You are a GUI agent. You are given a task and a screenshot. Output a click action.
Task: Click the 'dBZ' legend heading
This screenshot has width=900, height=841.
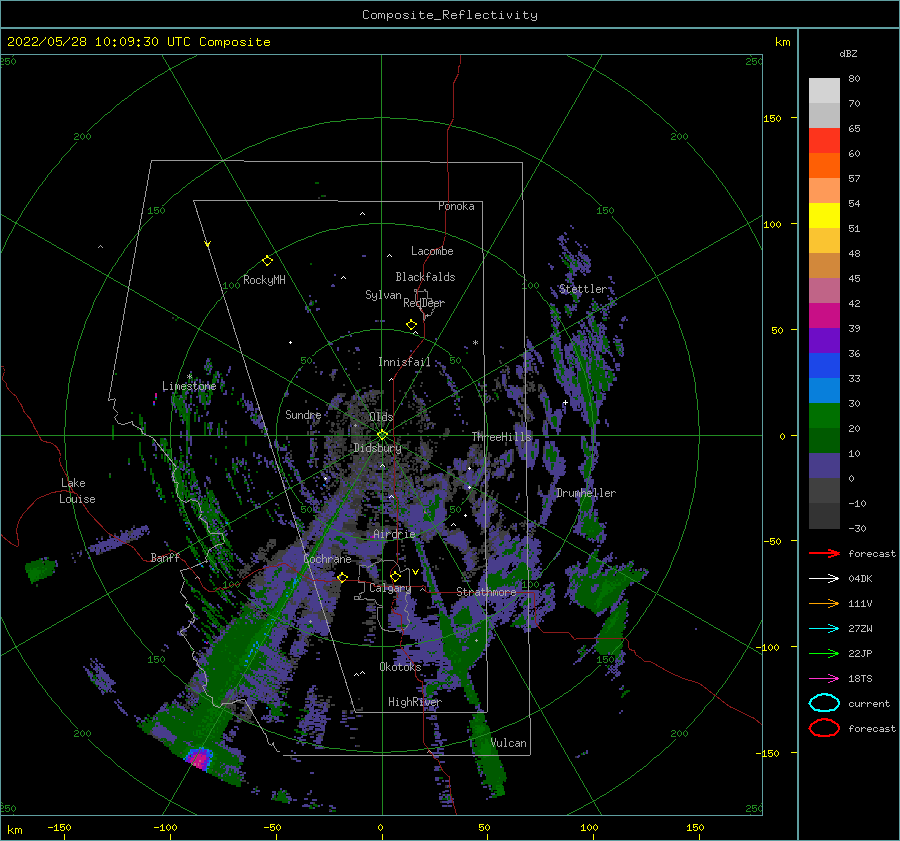coord(848,53)
